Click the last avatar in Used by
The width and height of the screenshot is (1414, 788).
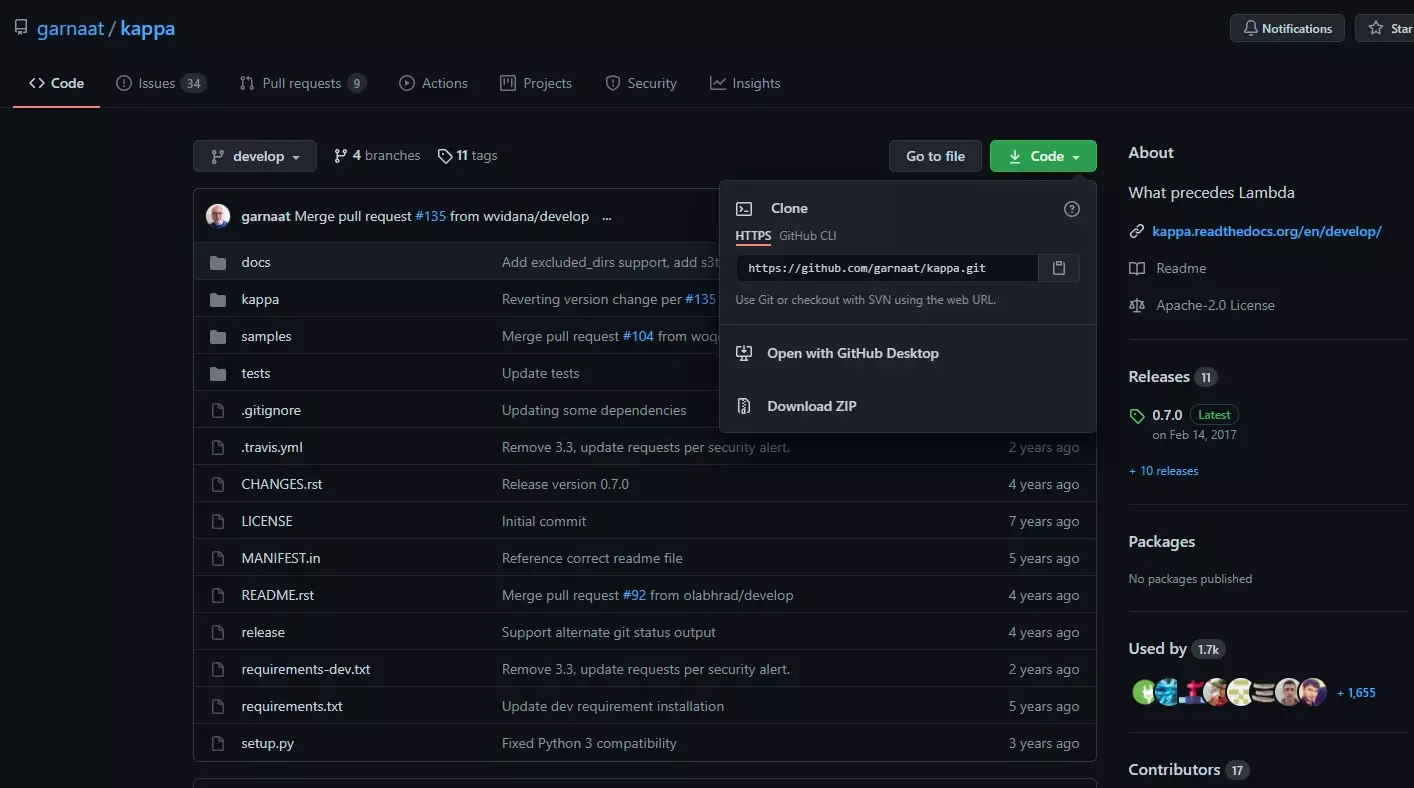point(1314,692)
